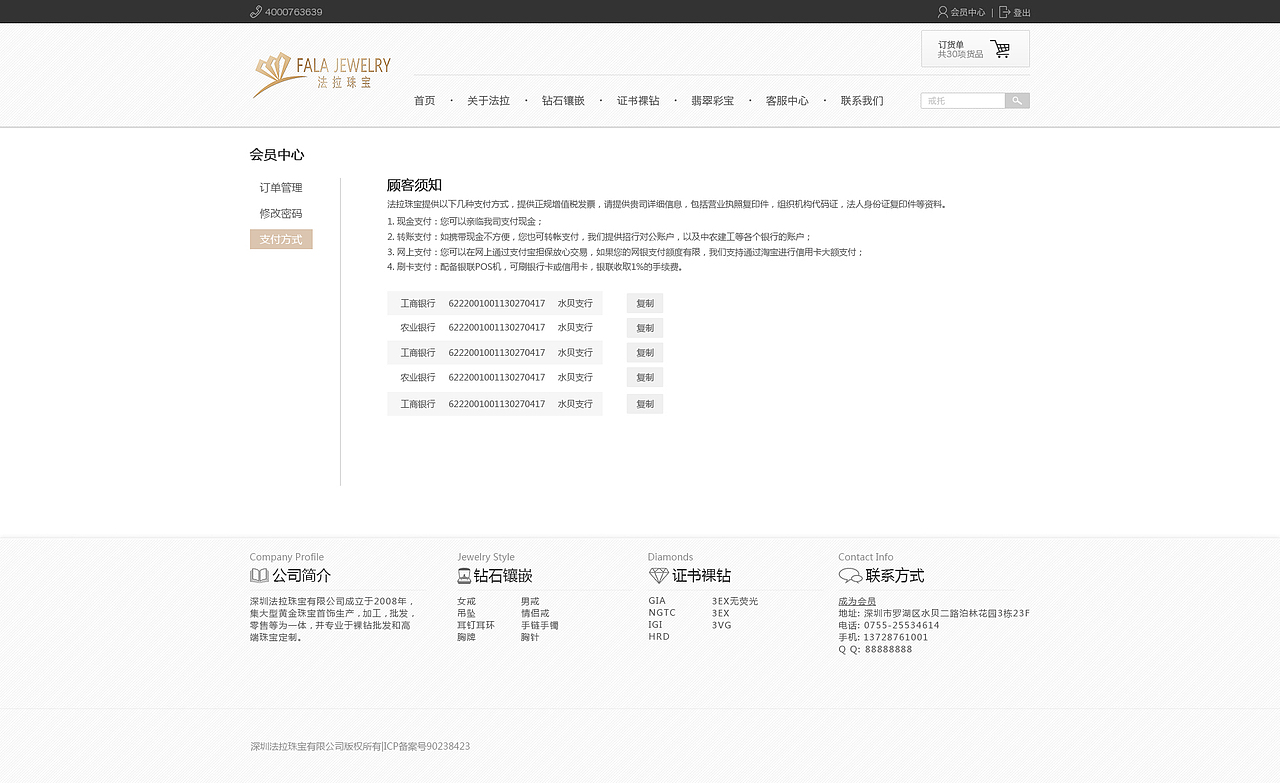1280x783 pixels.
Task: Select 修改密码 in the member sidebar
Action: click(281, 213)
